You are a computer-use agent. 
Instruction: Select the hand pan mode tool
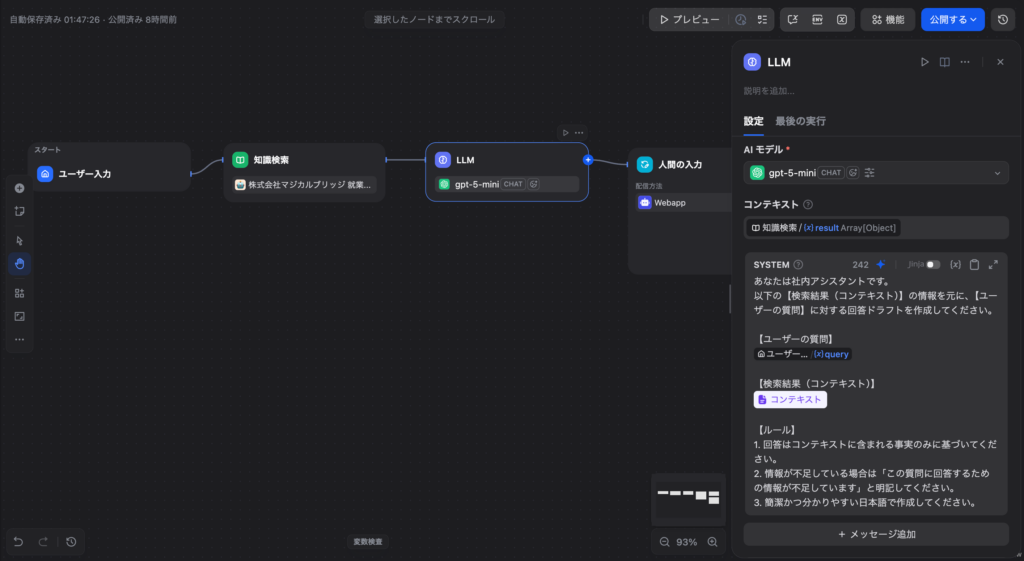pyautogui.click(x=20, y=264)
